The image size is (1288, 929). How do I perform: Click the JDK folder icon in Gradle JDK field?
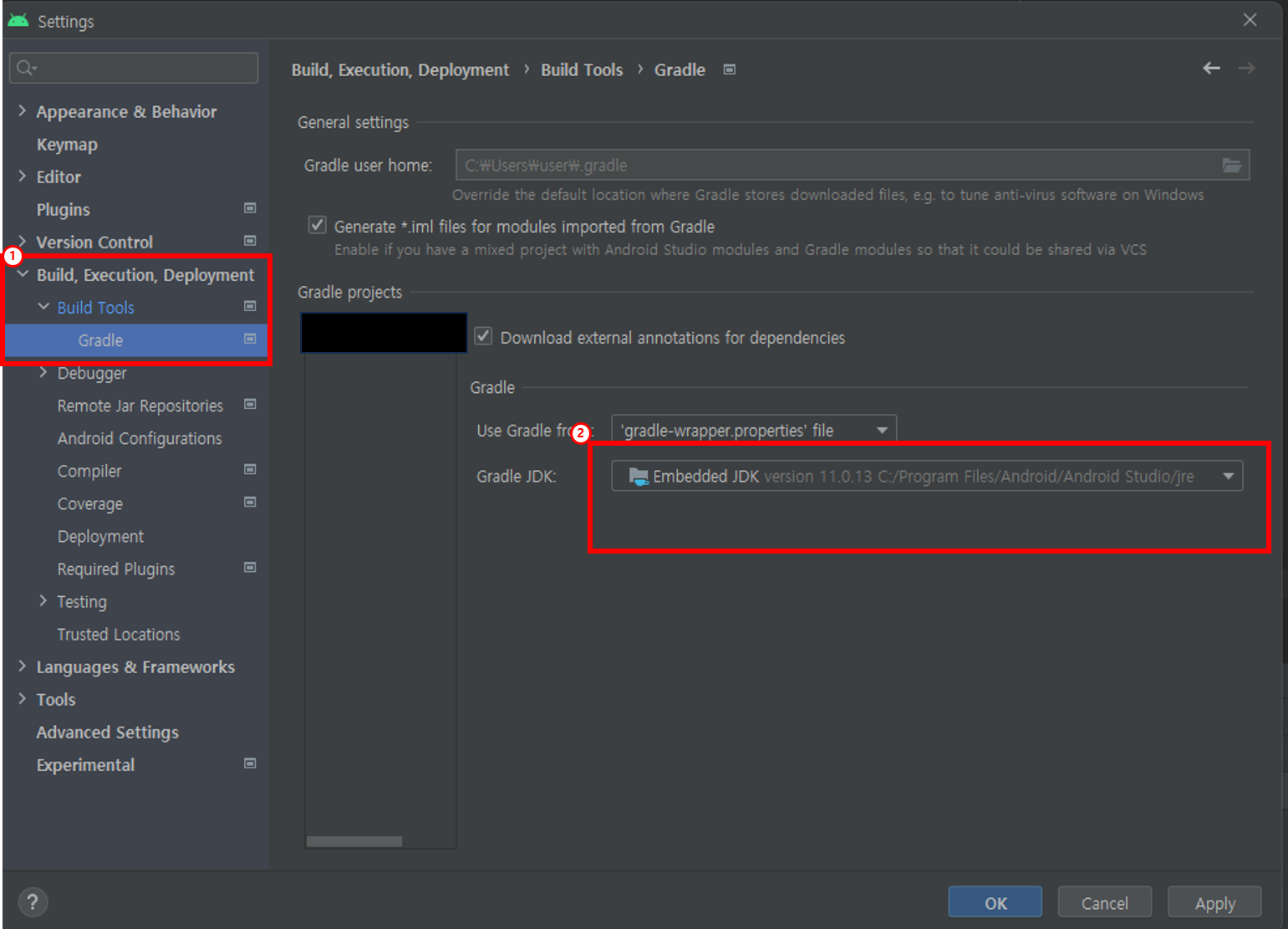tap(639, 477)
